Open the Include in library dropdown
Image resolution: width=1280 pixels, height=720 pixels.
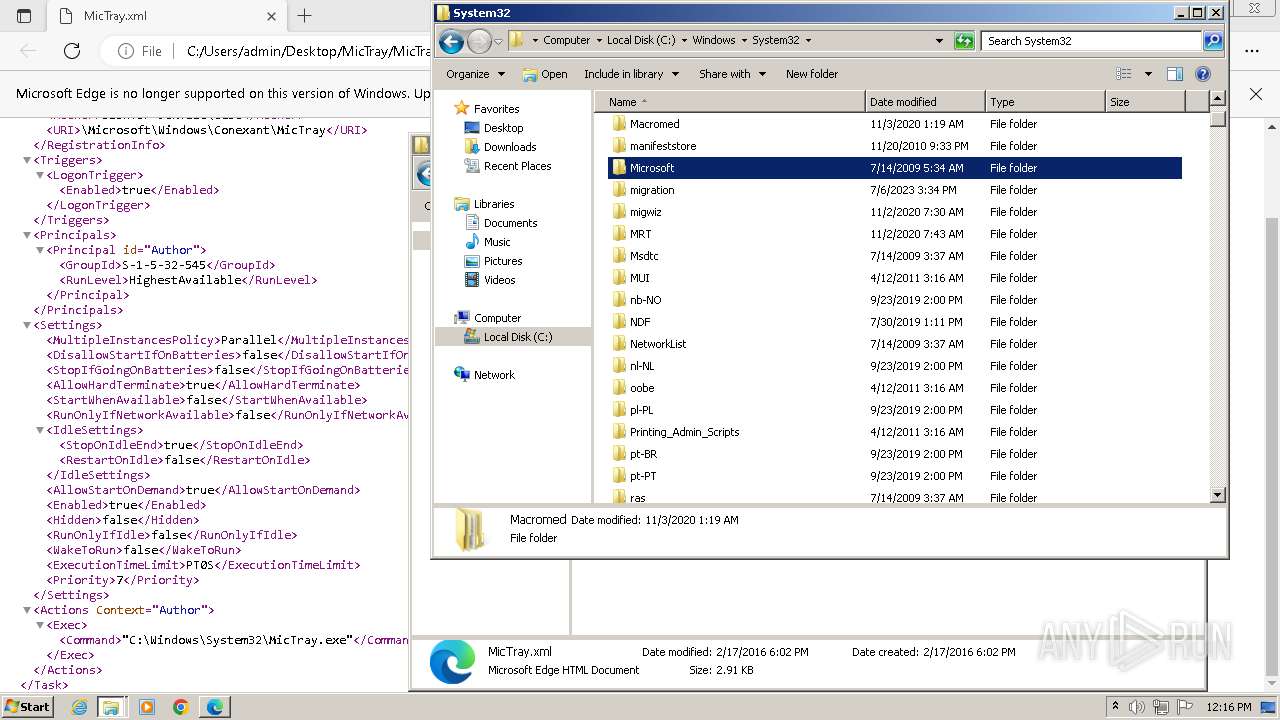(631, 74)
